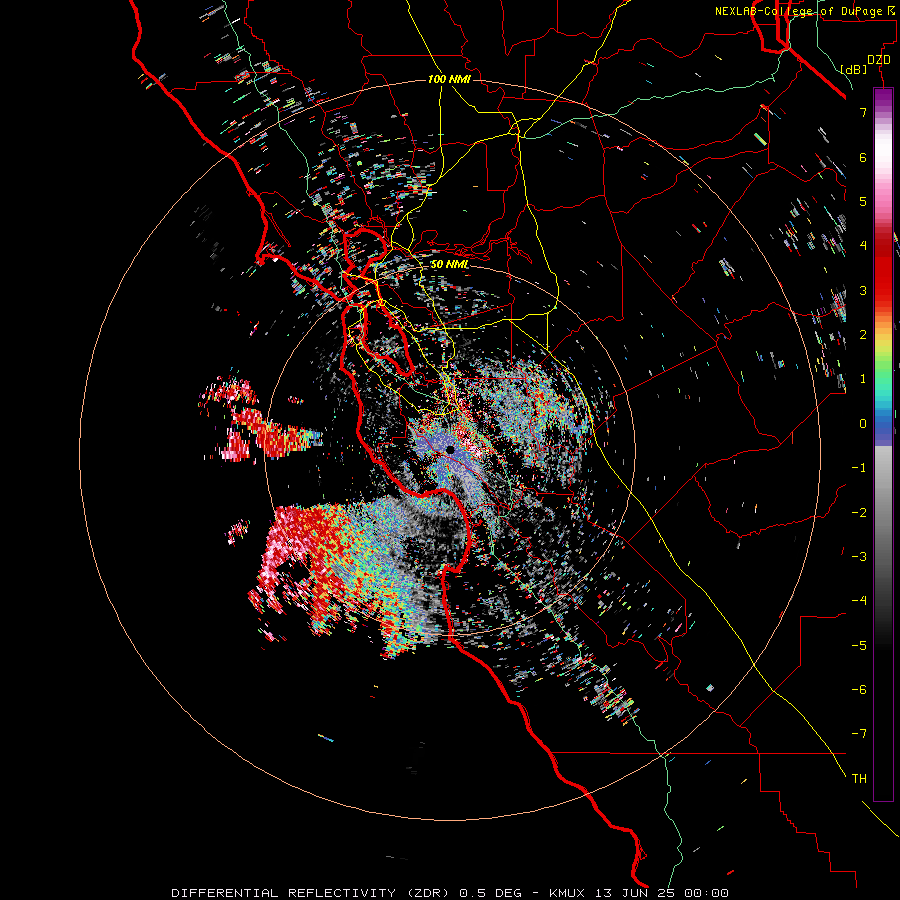
Task: Click the NEXLAB-College of DuPage watermark text
Action: (x=804, y=11)
